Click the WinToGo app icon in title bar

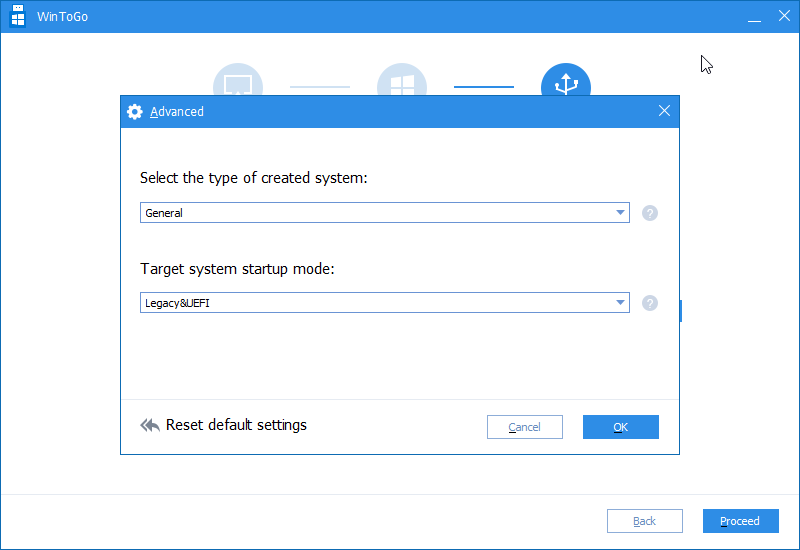pyautogui.click(x=17, y=17)
